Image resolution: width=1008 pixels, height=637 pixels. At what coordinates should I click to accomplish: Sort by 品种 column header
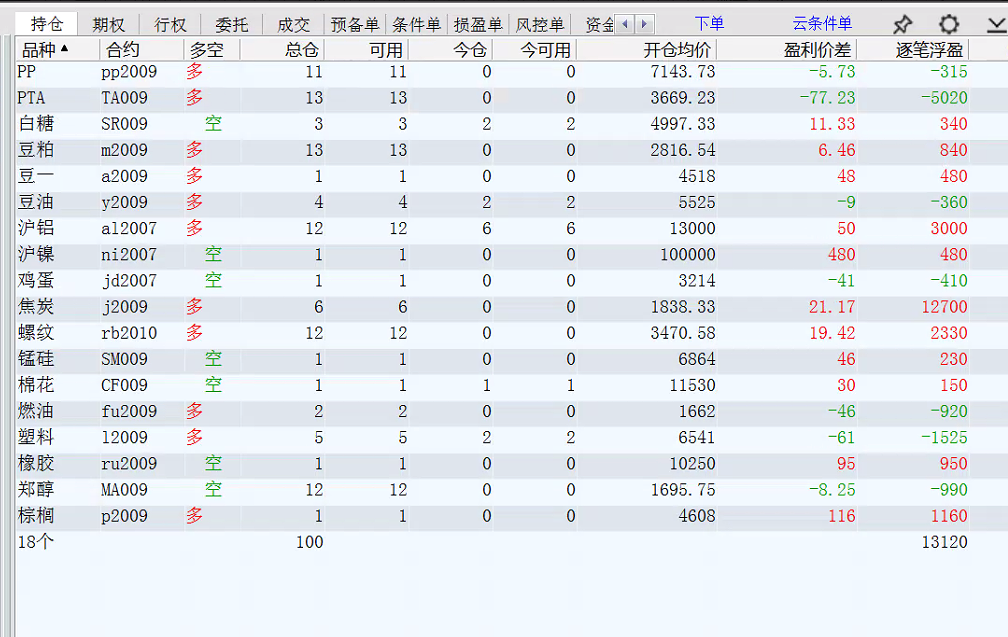(45, 50)
